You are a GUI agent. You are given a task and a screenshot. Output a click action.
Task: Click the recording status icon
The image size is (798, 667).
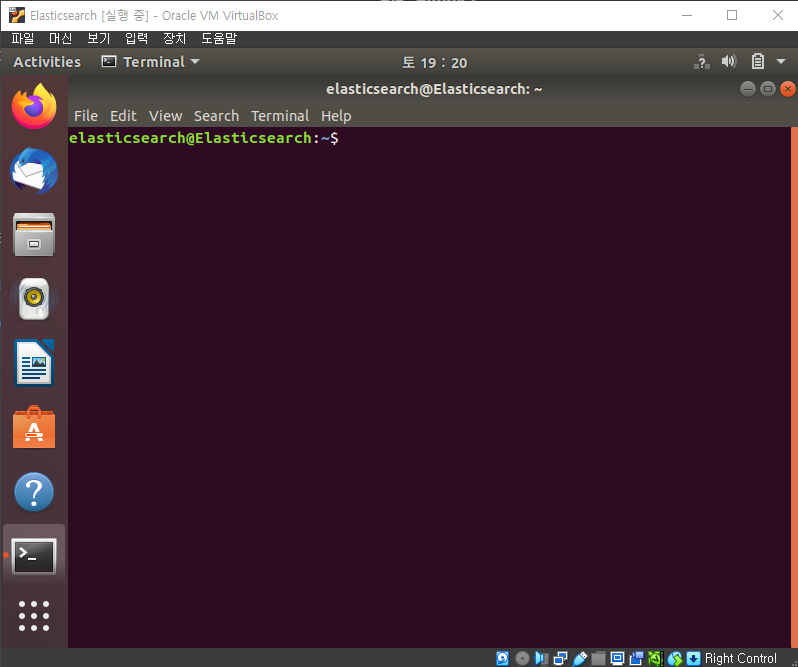coord(637,658)
